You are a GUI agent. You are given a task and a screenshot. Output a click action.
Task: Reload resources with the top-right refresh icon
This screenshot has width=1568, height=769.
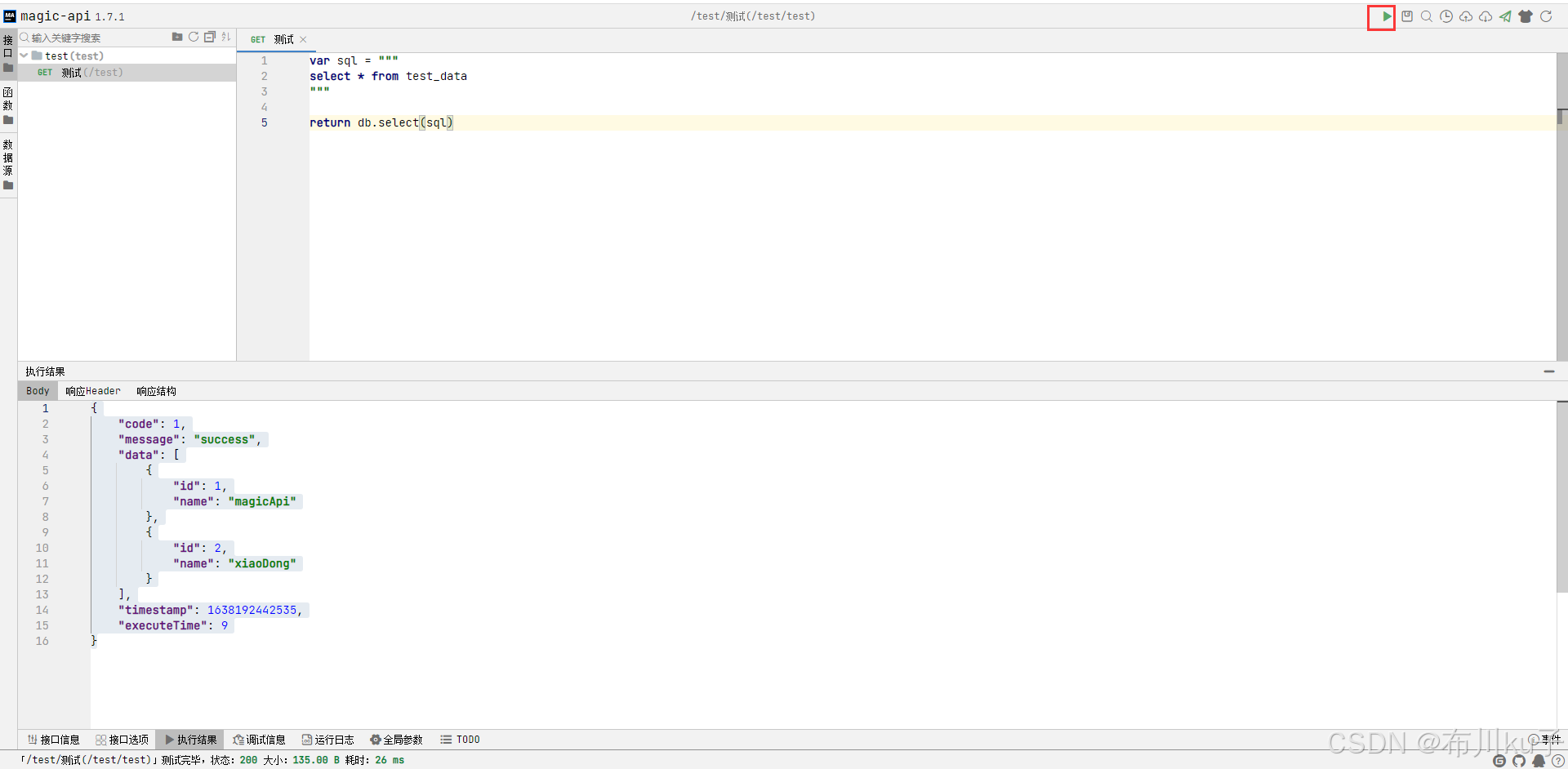pyautogui.click(x=1546, y=16)
